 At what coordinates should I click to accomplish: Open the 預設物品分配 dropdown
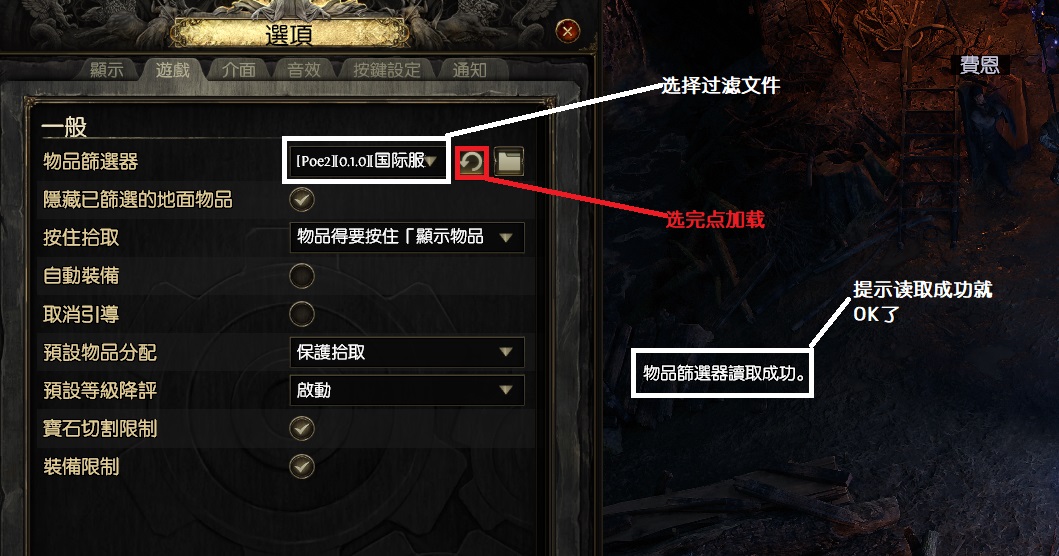[x=407, y=352]
